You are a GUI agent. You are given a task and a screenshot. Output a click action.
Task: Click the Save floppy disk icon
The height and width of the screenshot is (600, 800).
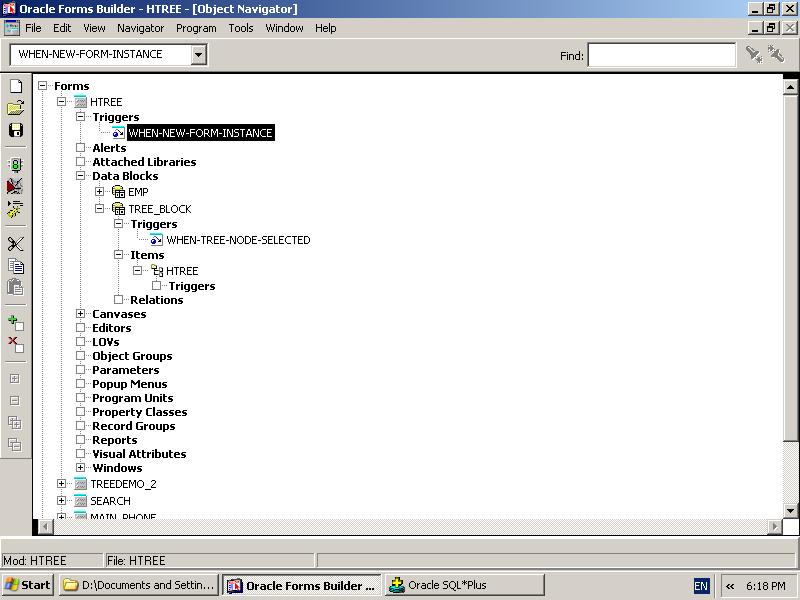(x=15, y=130)
